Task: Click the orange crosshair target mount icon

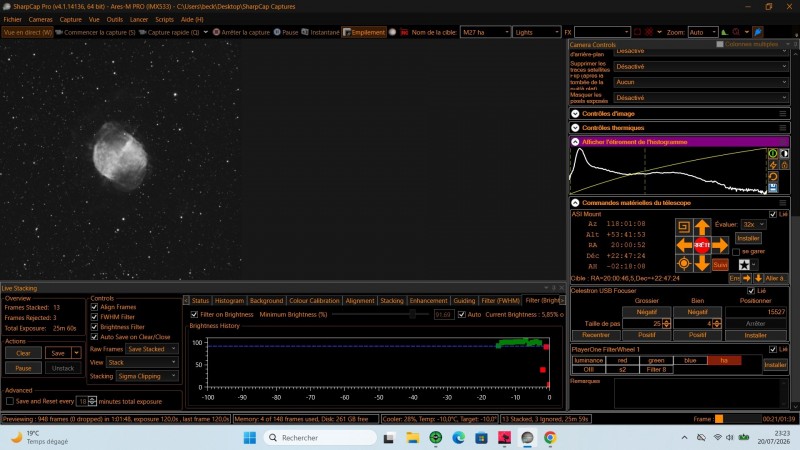Action: coord(684,263)
